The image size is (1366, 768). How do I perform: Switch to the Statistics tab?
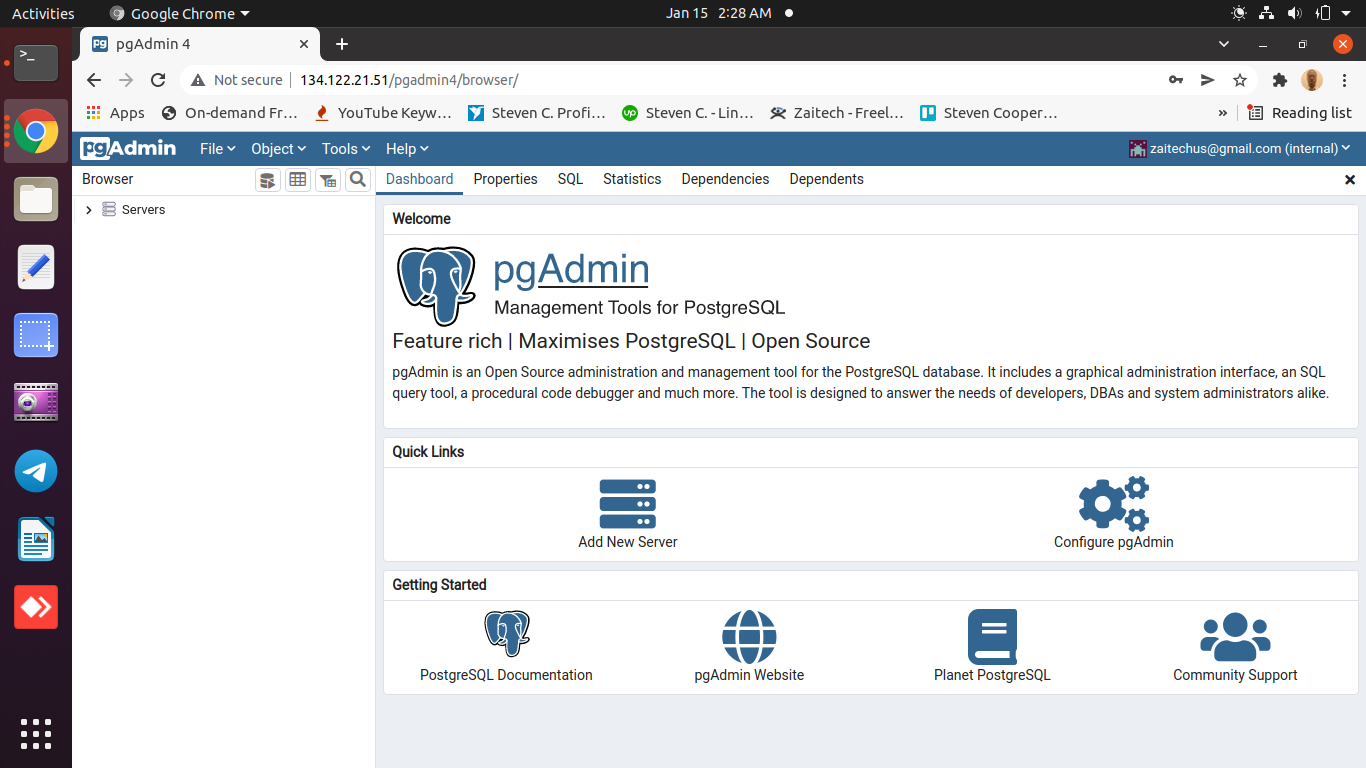(632, 179)
